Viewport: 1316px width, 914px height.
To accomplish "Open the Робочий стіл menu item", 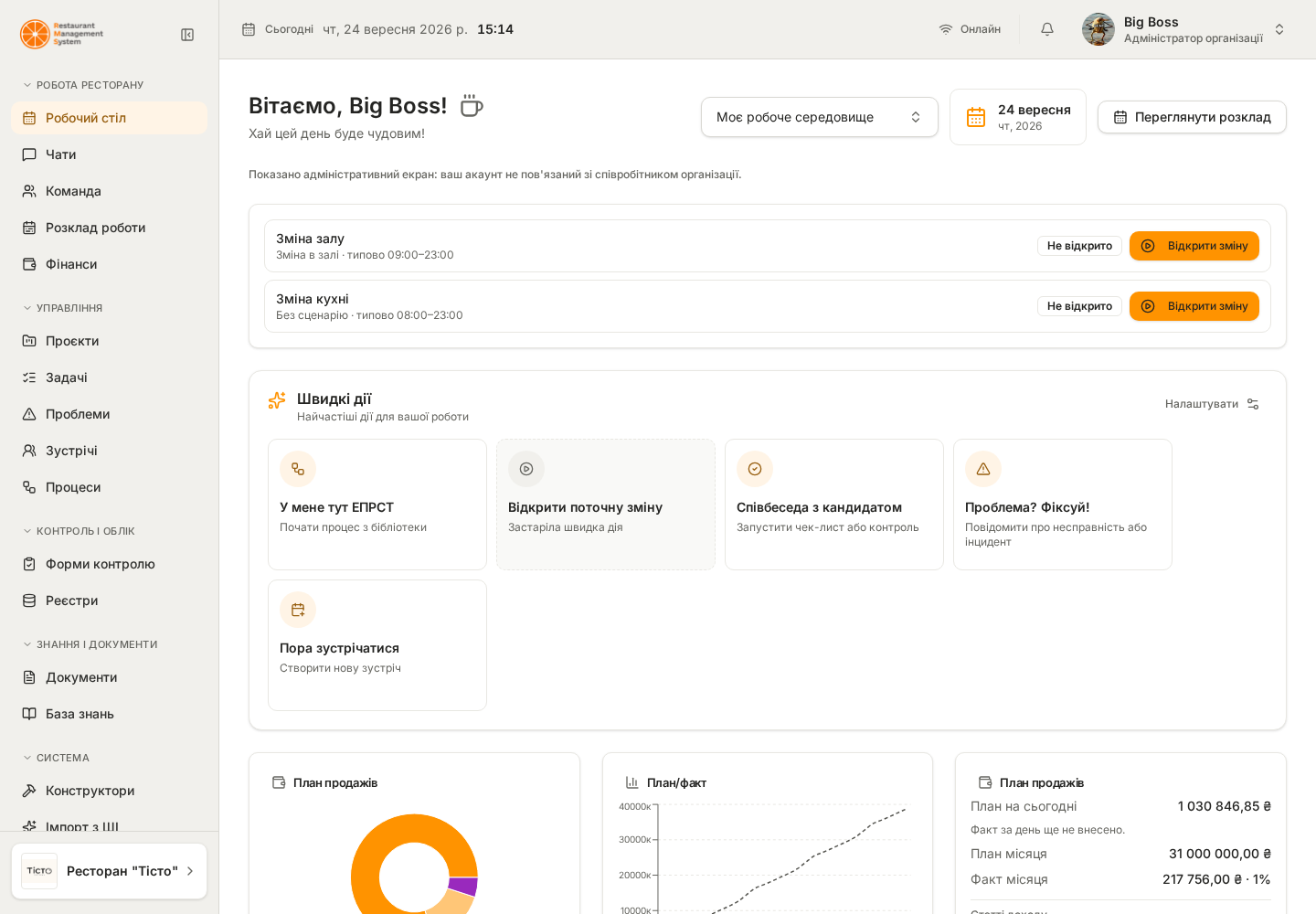I will (110, 118).
